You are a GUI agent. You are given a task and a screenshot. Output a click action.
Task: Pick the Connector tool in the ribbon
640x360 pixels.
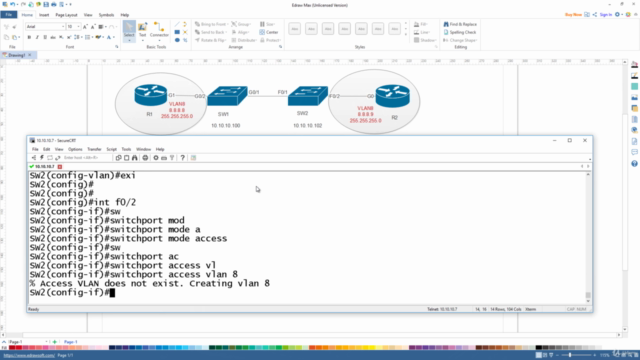pyautogui.click(x=159, y=31)
